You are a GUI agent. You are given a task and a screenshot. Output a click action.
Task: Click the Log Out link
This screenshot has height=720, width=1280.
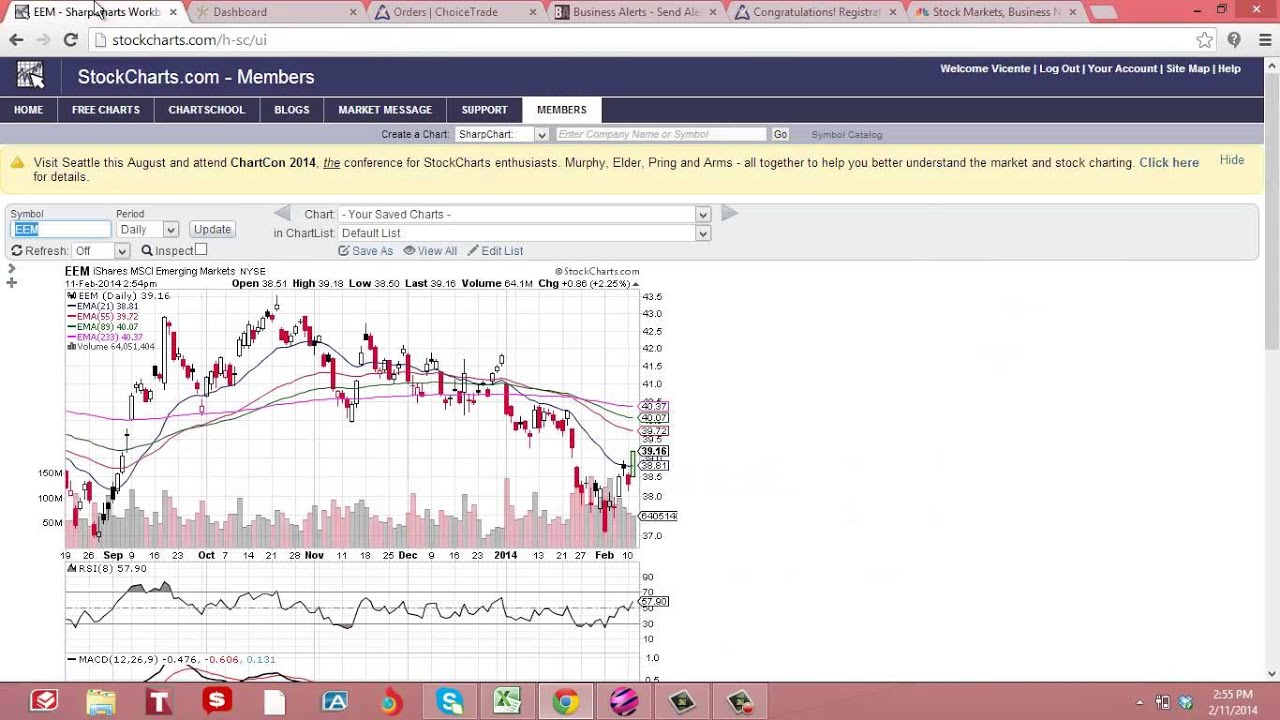[1059, 69]
